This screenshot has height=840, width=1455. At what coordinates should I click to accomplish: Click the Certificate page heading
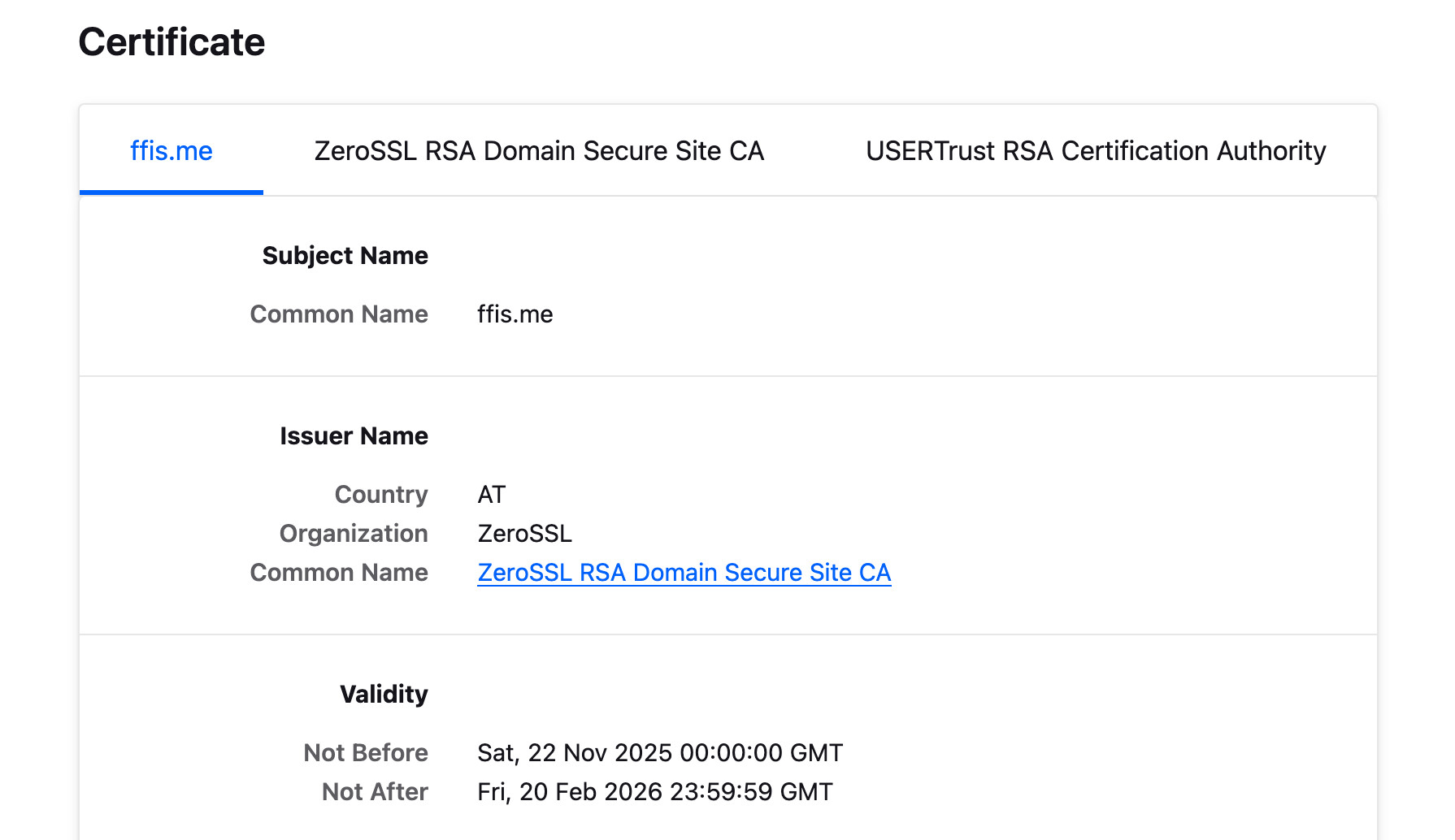172,42
